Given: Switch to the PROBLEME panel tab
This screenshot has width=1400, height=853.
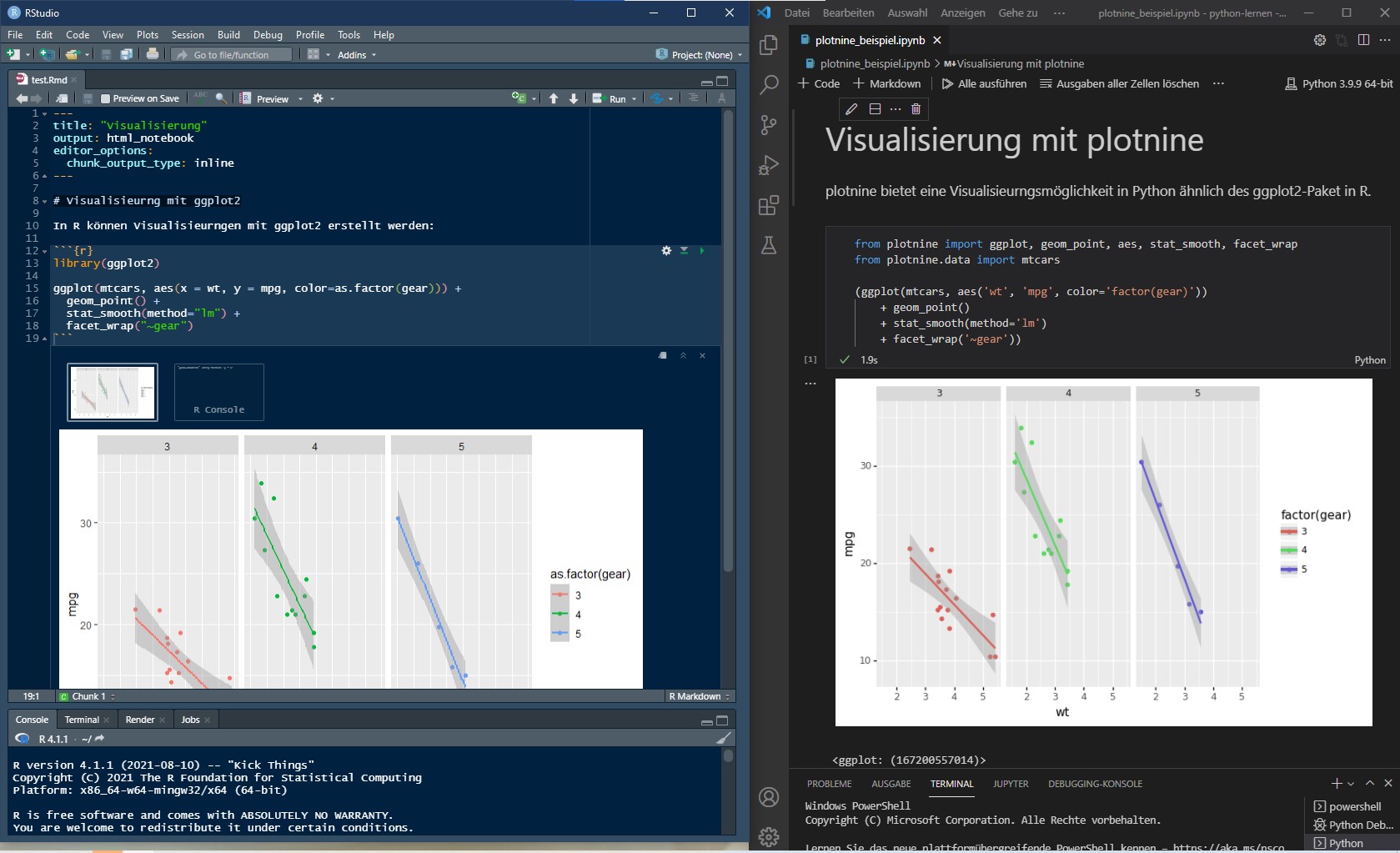Looking at the screenshot, I should click(829, 784).
